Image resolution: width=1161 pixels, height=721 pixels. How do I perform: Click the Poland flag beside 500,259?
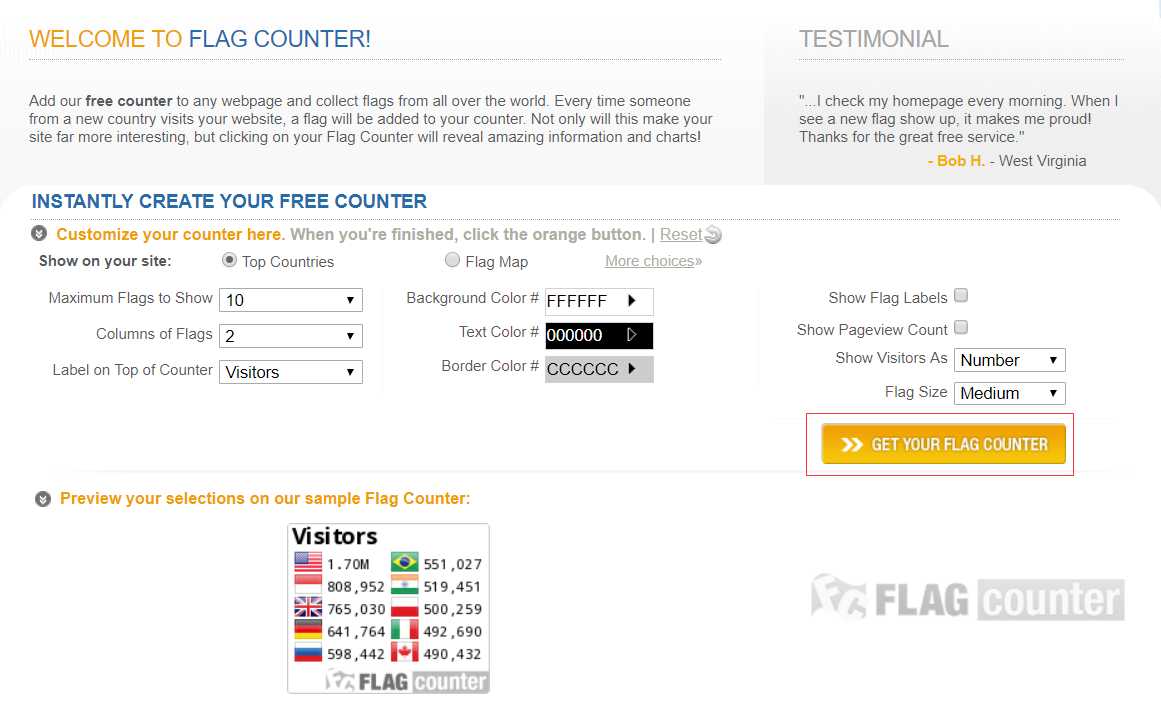point(404,607)
